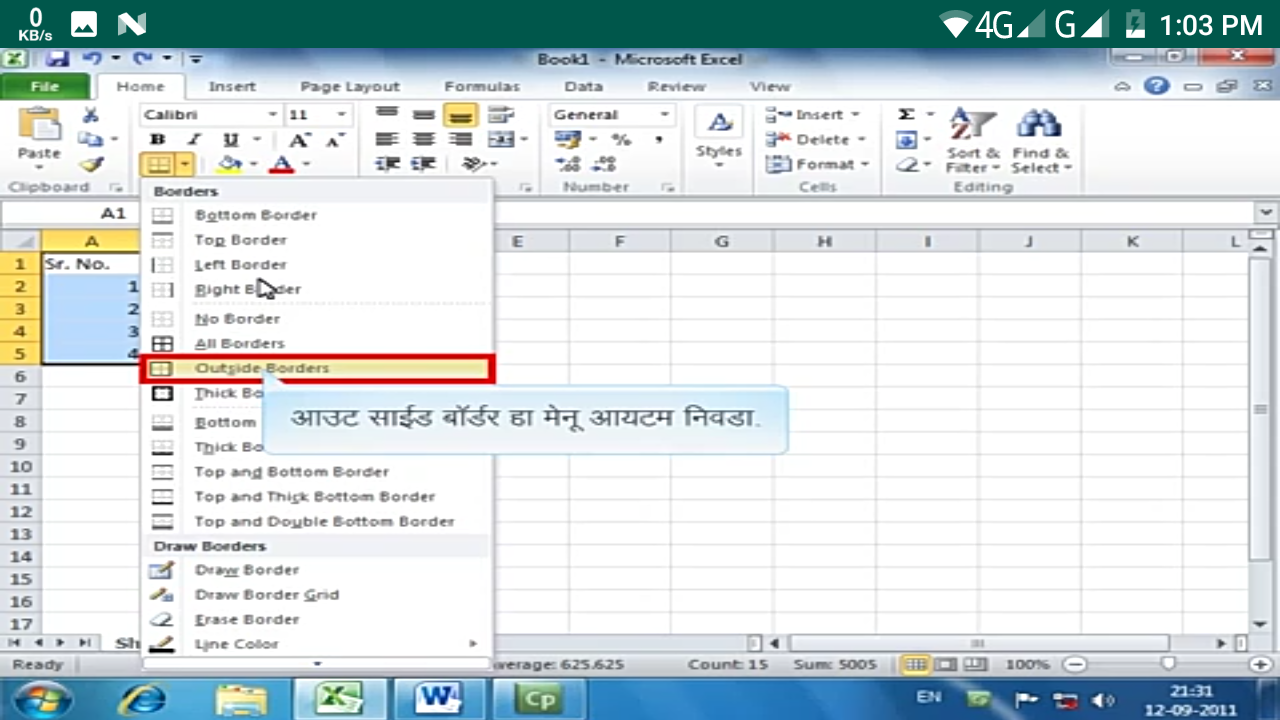Choose Bottom Border from the menu
The width and height of the screenshot is (1280, 720).
tap(316, 215)
